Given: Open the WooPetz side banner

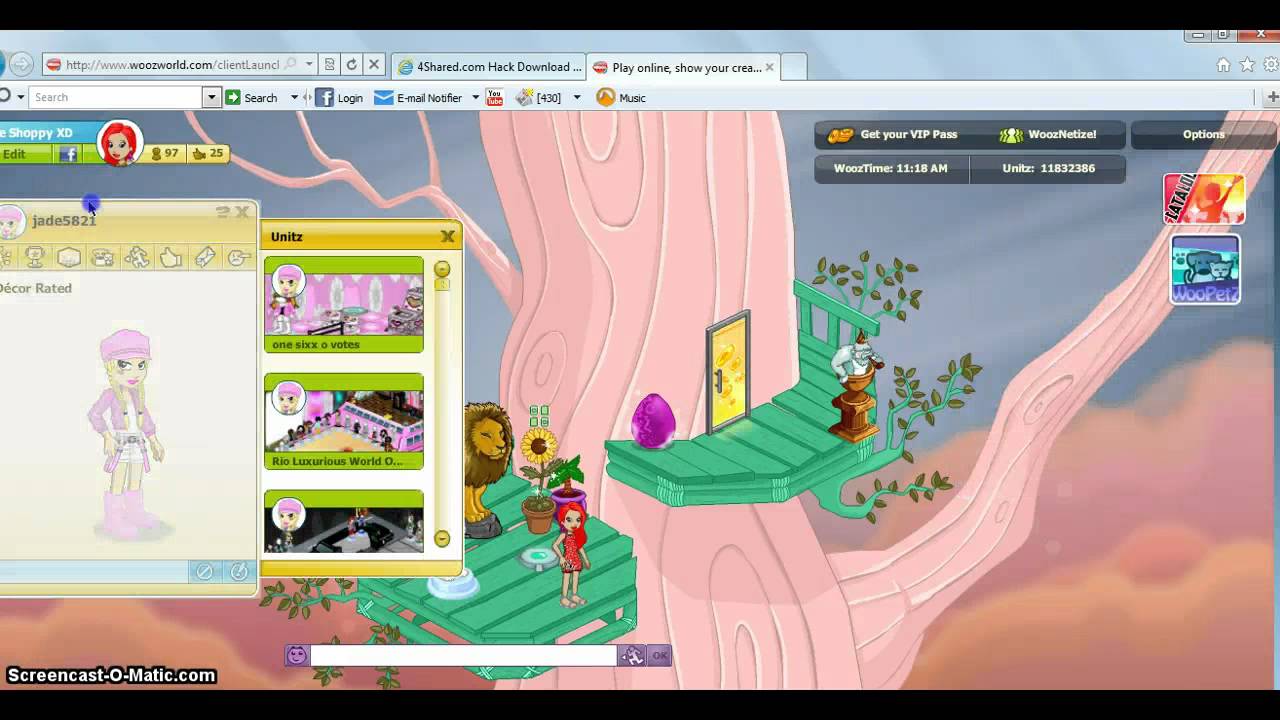Looking at the screenshot, I should 1205,269.
